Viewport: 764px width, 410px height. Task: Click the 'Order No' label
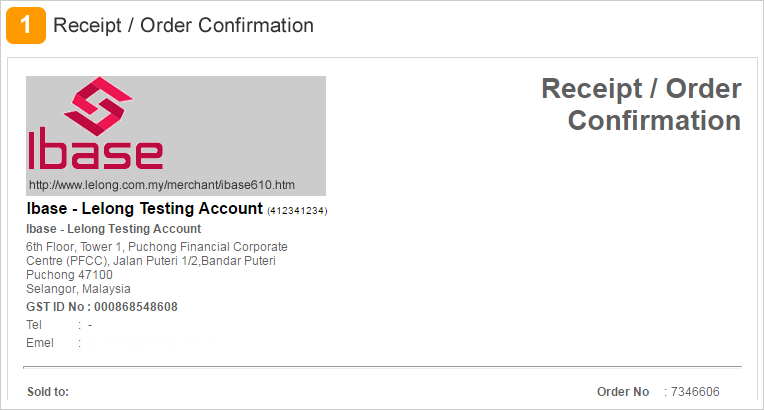coord(623,392)
